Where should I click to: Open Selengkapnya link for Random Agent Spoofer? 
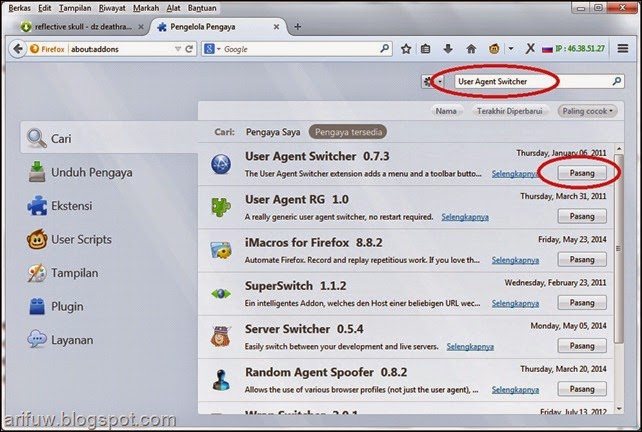pos(515,390)
